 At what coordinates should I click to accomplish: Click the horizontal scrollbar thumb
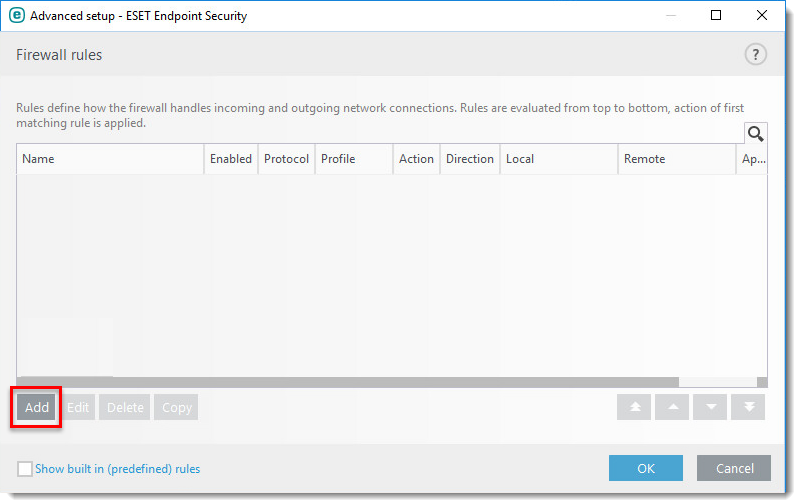click(346, 382)
